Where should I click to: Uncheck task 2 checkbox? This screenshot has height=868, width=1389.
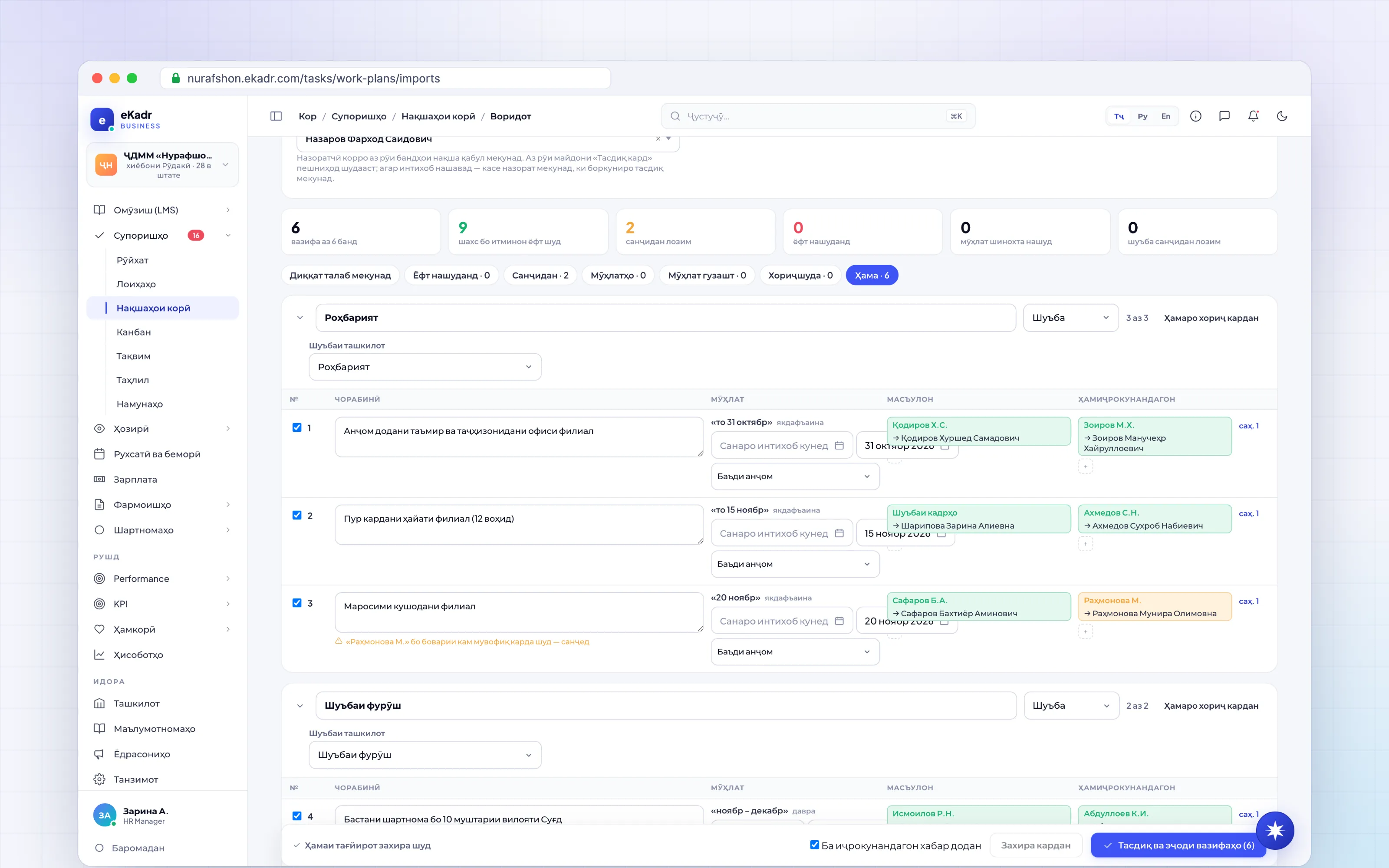pyautogui.click(x=297, y=516)
